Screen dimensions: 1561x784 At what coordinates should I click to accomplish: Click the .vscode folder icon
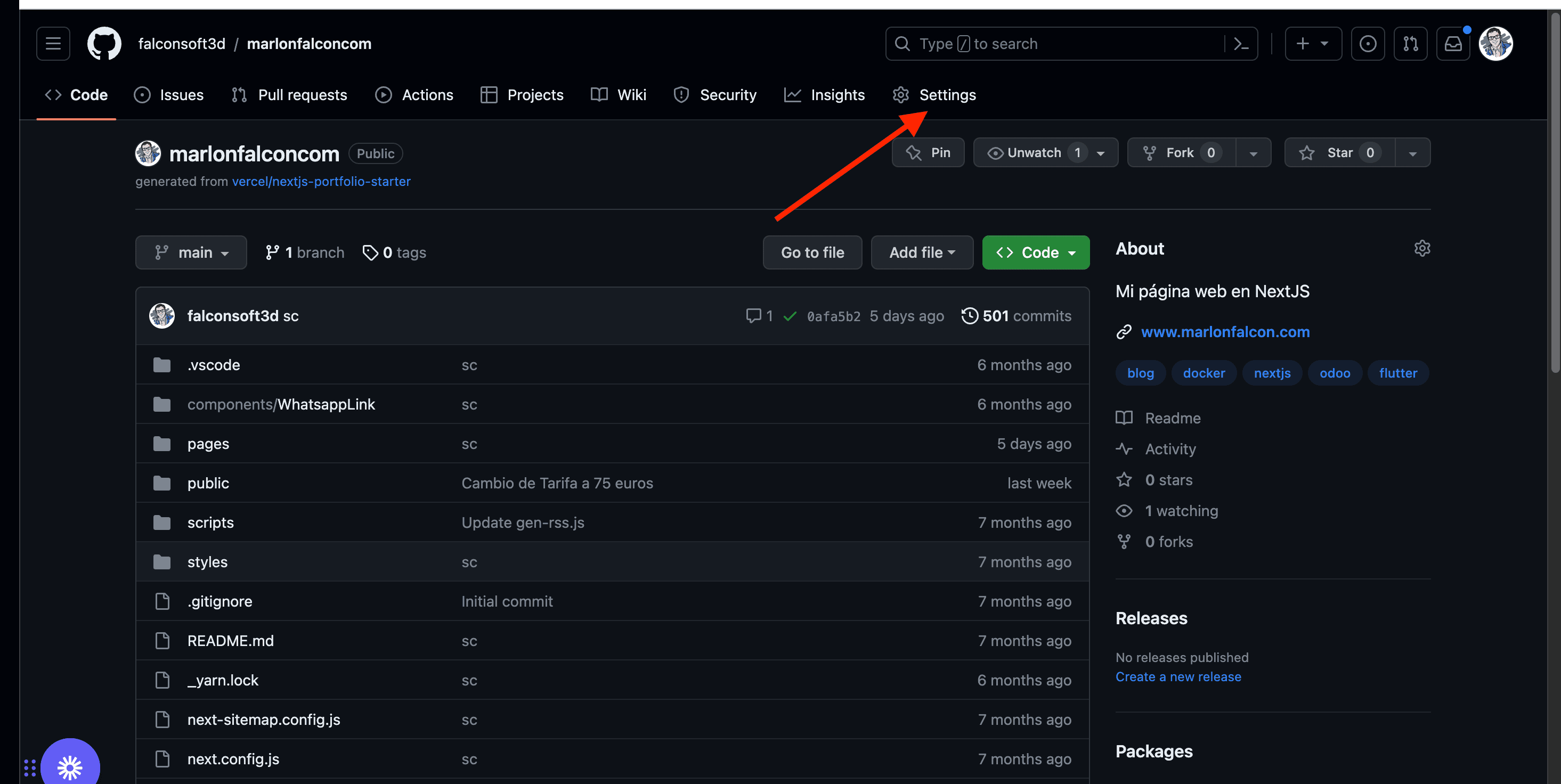click(x=162, y=365)
